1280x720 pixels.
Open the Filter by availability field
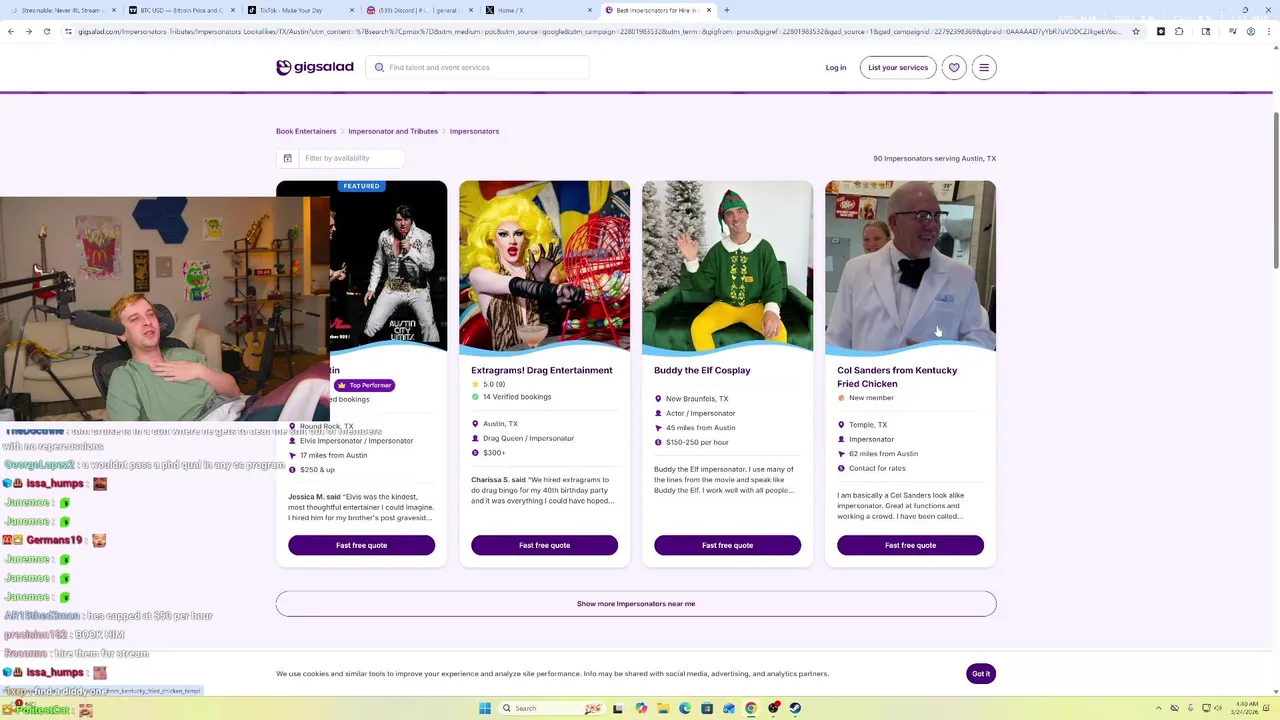pyautogui.click(x=350, y=158)
